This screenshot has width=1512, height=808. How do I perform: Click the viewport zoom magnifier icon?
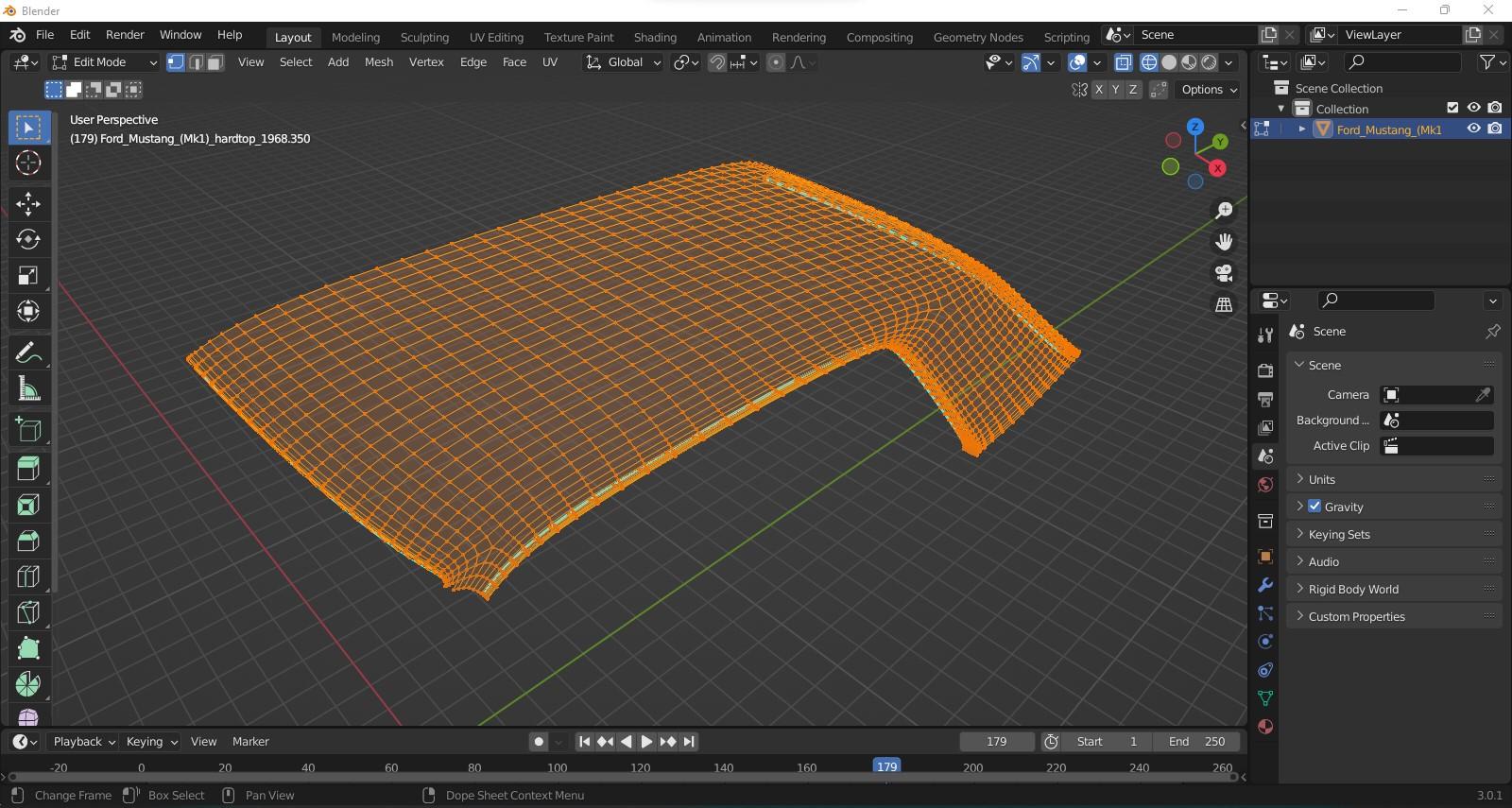tap(1224, 210)
